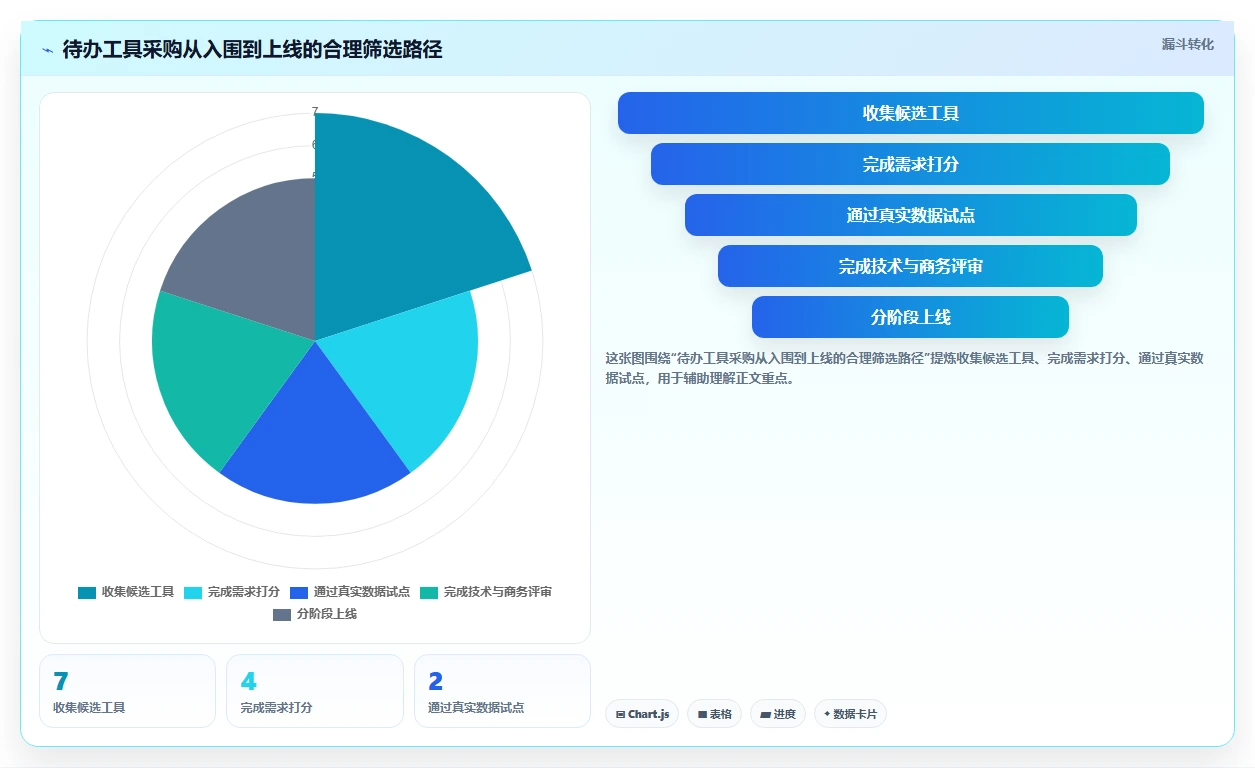The image size is (1255, 768).
Task: Open the stat card showing 7
Action: pyautogui.click(x=127, y=691)
